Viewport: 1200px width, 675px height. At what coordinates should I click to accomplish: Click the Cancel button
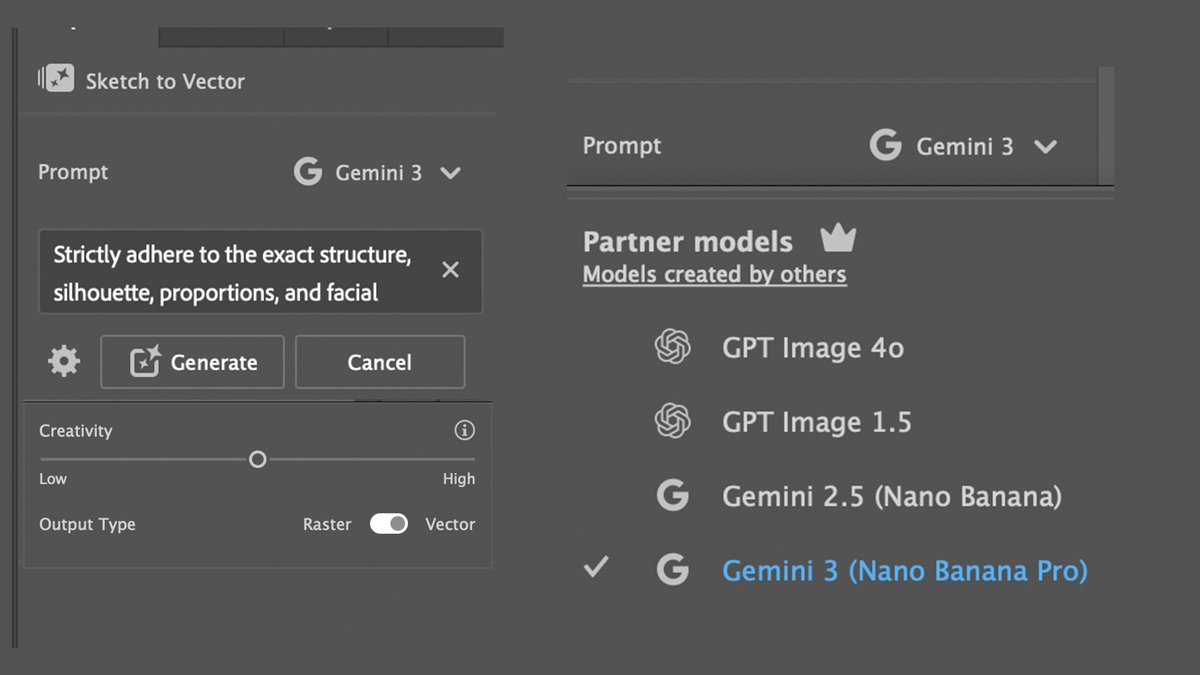[x=380, y=362]
